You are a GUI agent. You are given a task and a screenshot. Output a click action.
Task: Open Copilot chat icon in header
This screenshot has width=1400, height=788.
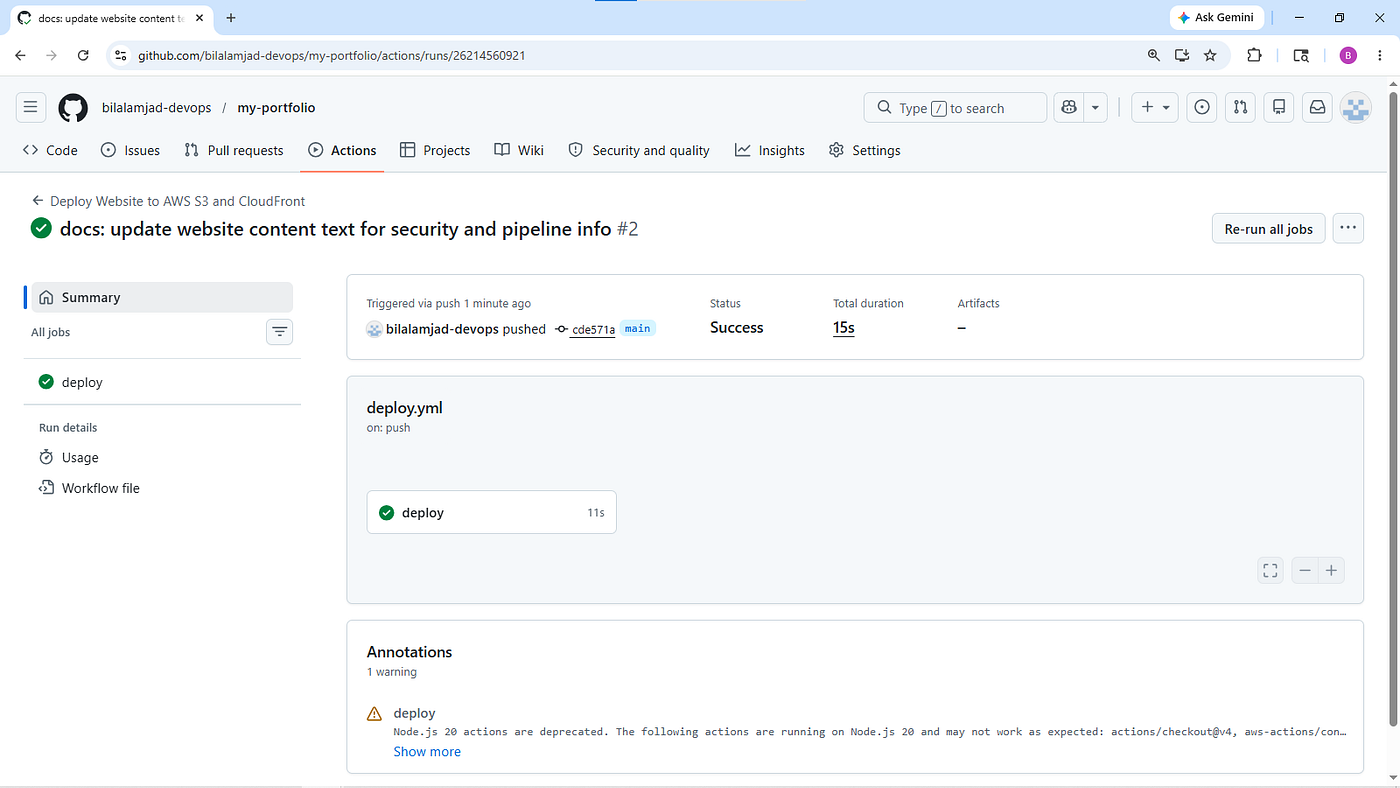(x=1070, y=108)
